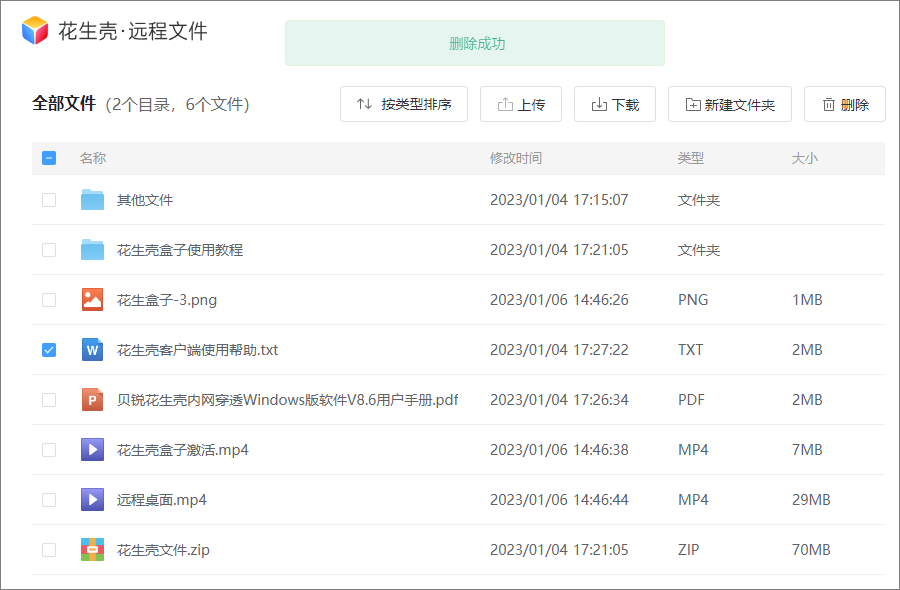Click the folder icon for 其他文件
900x590 pixels.
coord(92,200)
